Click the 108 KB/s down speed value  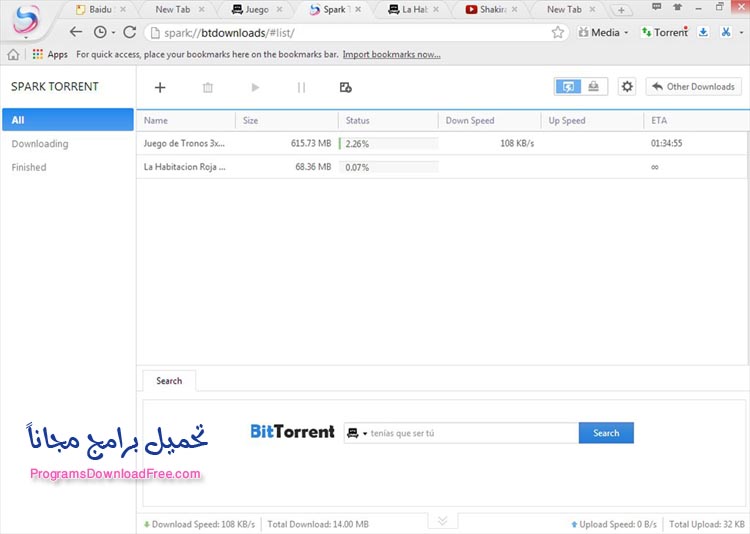pos(517,143)
